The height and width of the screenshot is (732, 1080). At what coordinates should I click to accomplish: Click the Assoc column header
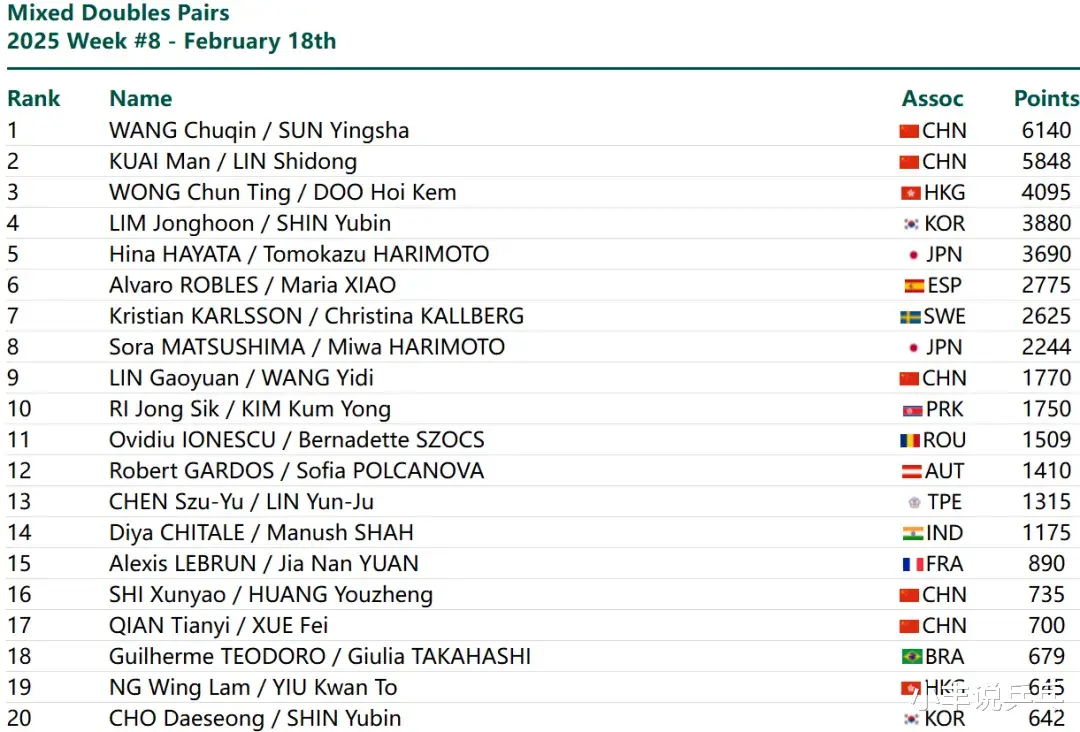[x=932, y=99]
